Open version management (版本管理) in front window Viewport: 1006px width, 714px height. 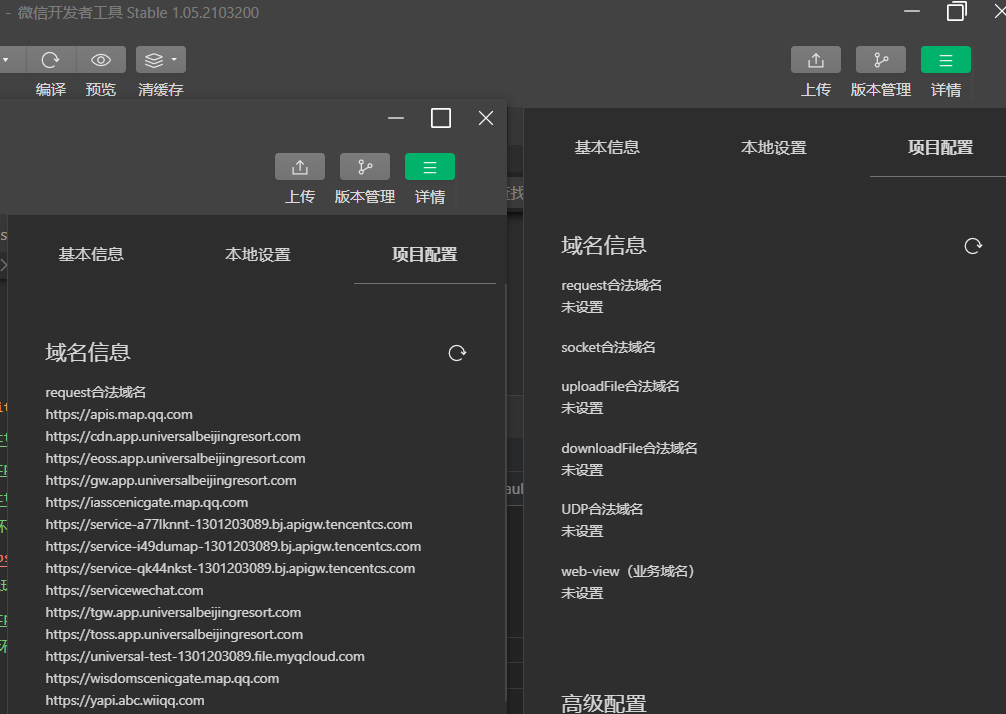(365, 167)
